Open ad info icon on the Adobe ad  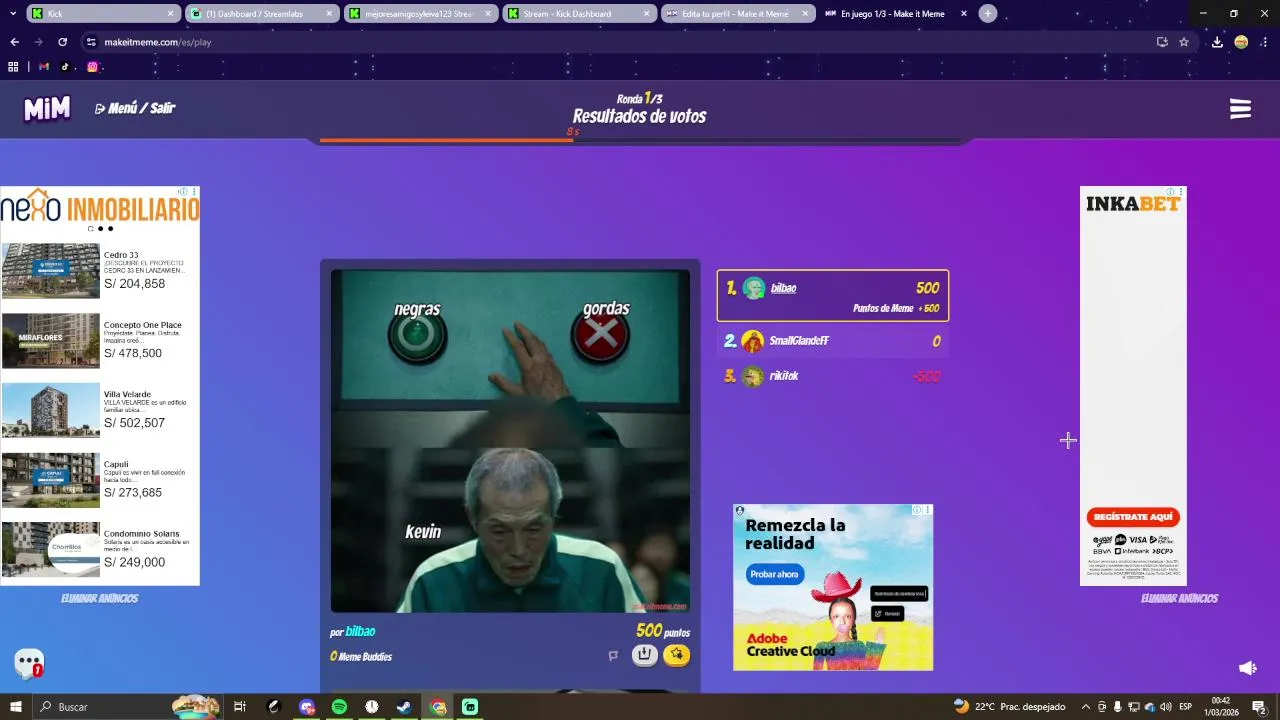tap(917, 510)
